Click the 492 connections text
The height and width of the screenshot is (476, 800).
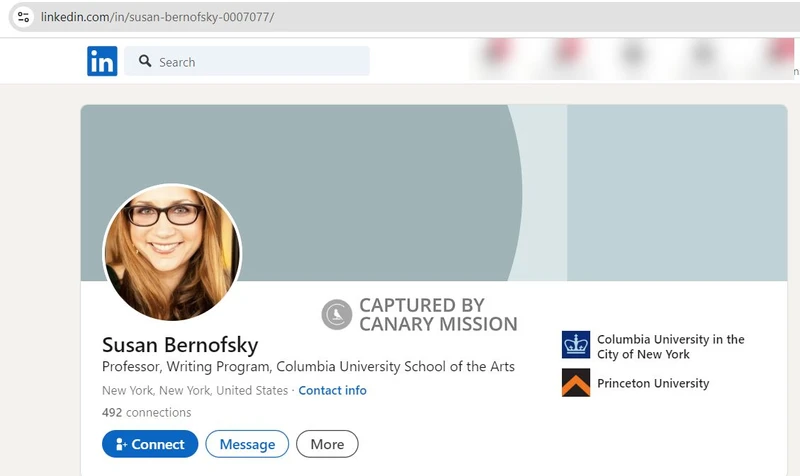pos(146,412)
